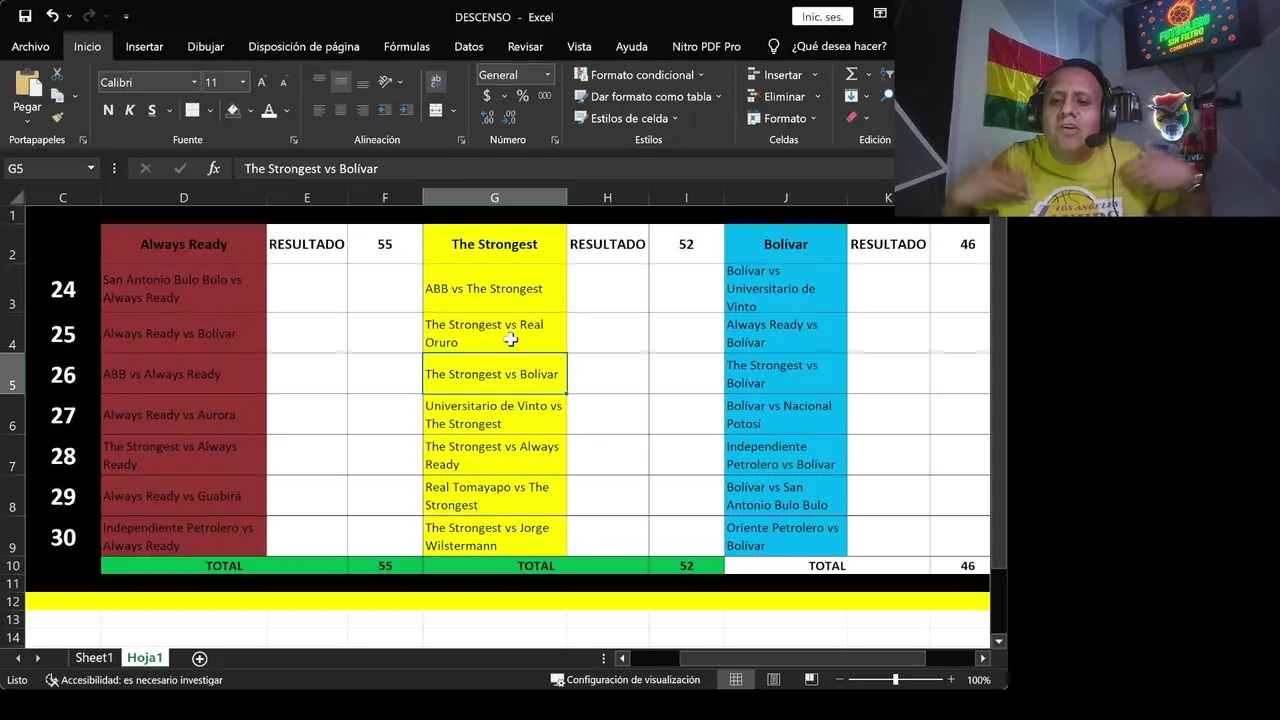Switch to Page Break Preview
Image resolution: width=1280 pixels, height=720 pixels.
tap(810, 680)
